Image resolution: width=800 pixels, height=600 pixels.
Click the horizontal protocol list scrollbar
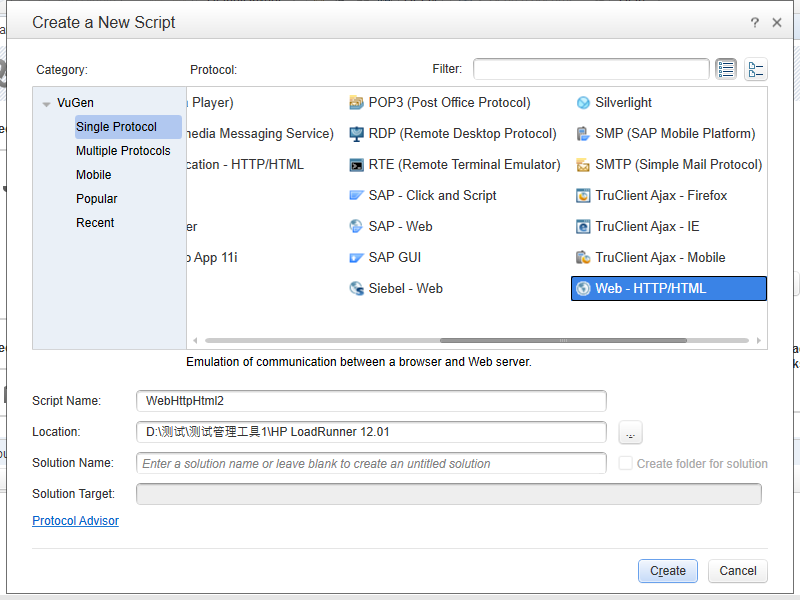click(x=563, y=340)
